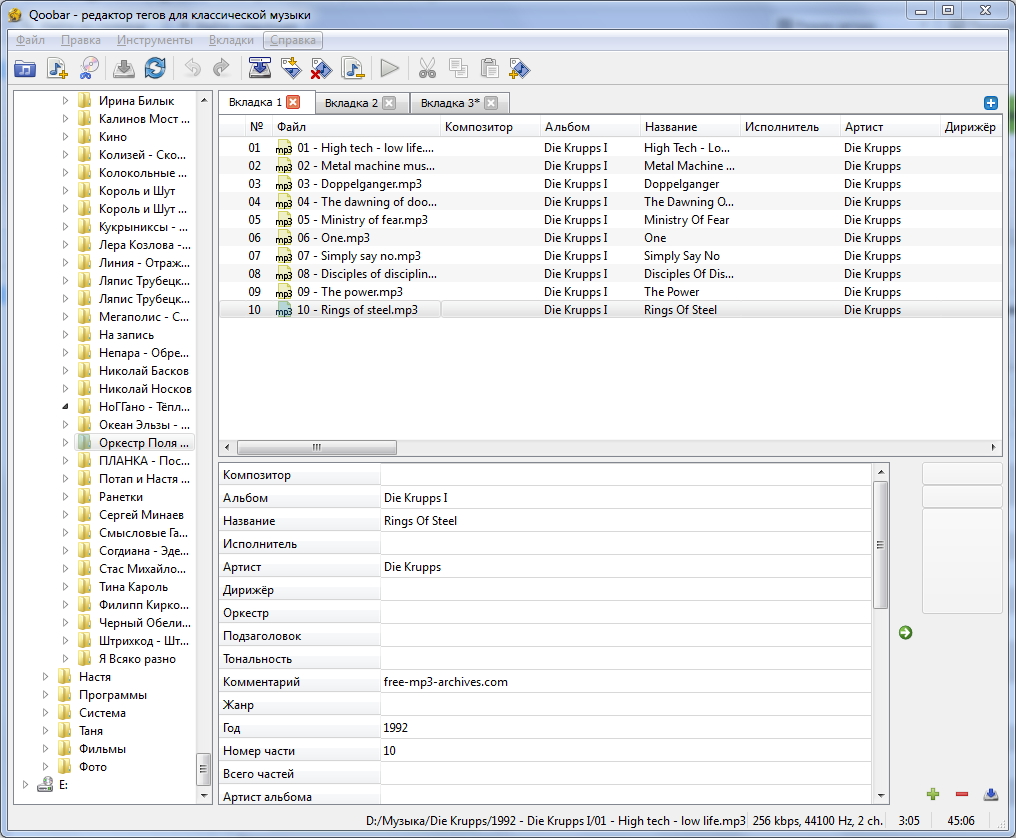Open the Инструменты menu
Image resolution: width=1016 pixels, height=838 pixels.
point(155,40)
